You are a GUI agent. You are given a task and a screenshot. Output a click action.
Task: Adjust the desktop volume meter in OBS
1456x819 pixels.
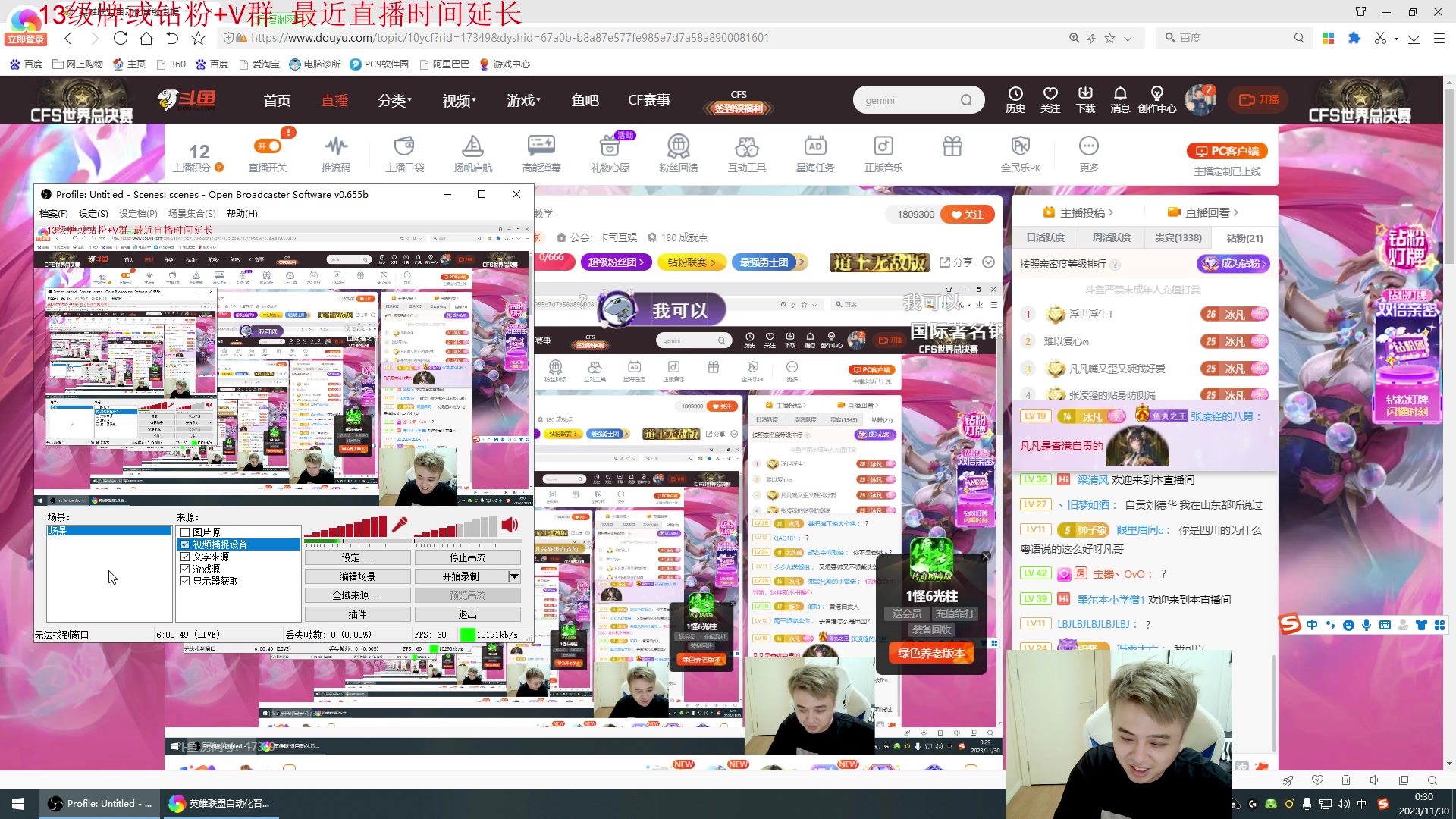pos(456,526)
